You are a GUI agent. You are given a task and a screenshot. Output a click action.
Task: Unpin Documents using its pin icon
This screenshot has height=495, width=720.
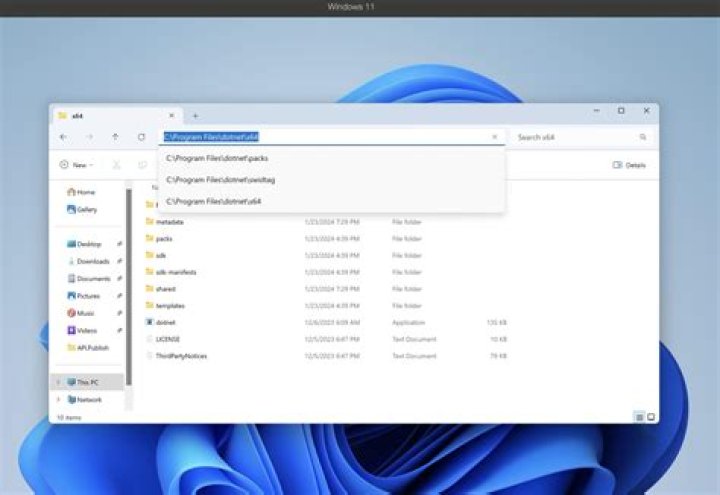[119, 279]
